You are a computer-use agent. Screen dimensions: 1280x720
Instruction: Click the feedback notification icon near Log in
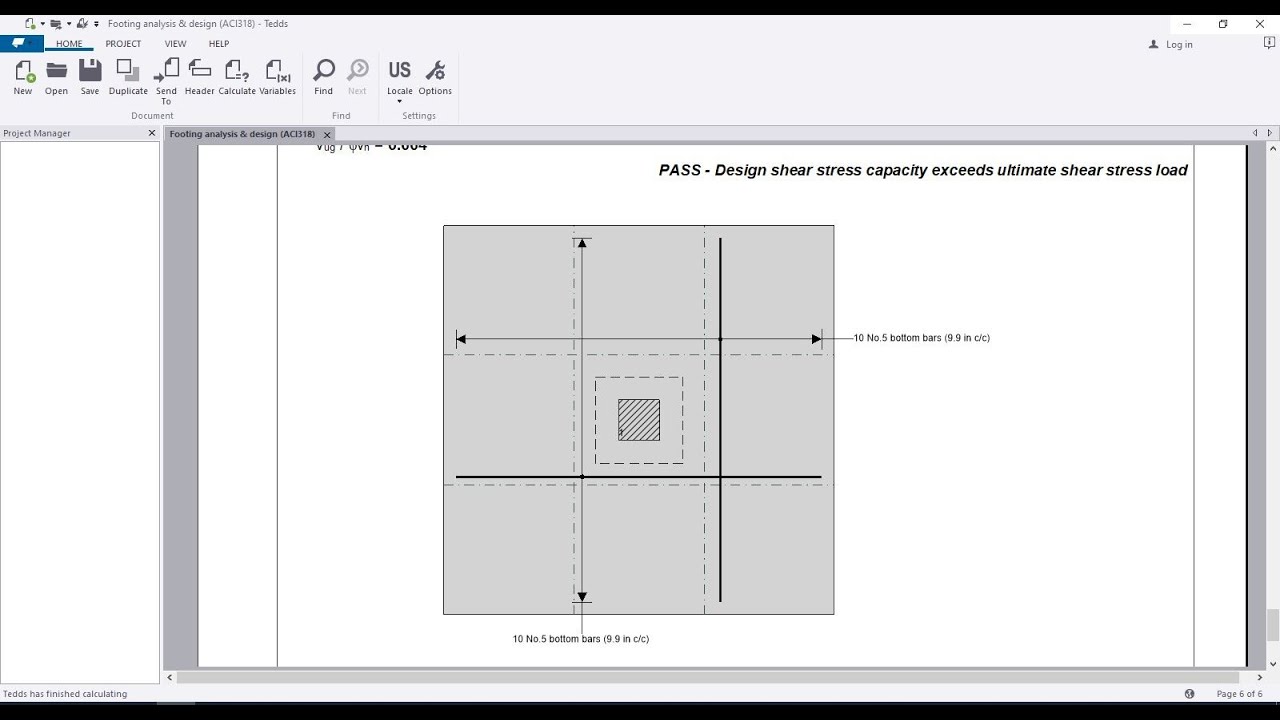pos(1269,44)
